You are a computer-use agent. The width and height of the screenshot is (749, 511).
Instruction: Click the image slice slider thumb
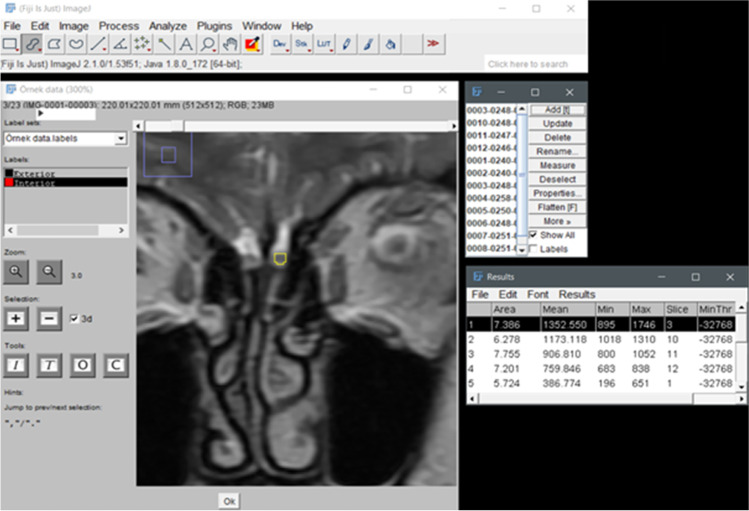(x=176, y=126)
